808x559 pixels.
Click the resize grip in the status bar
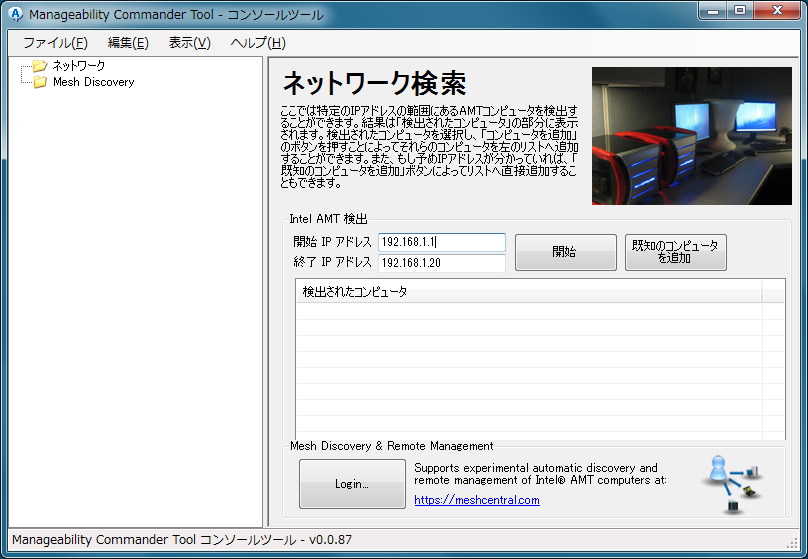(x=793, y=543)
